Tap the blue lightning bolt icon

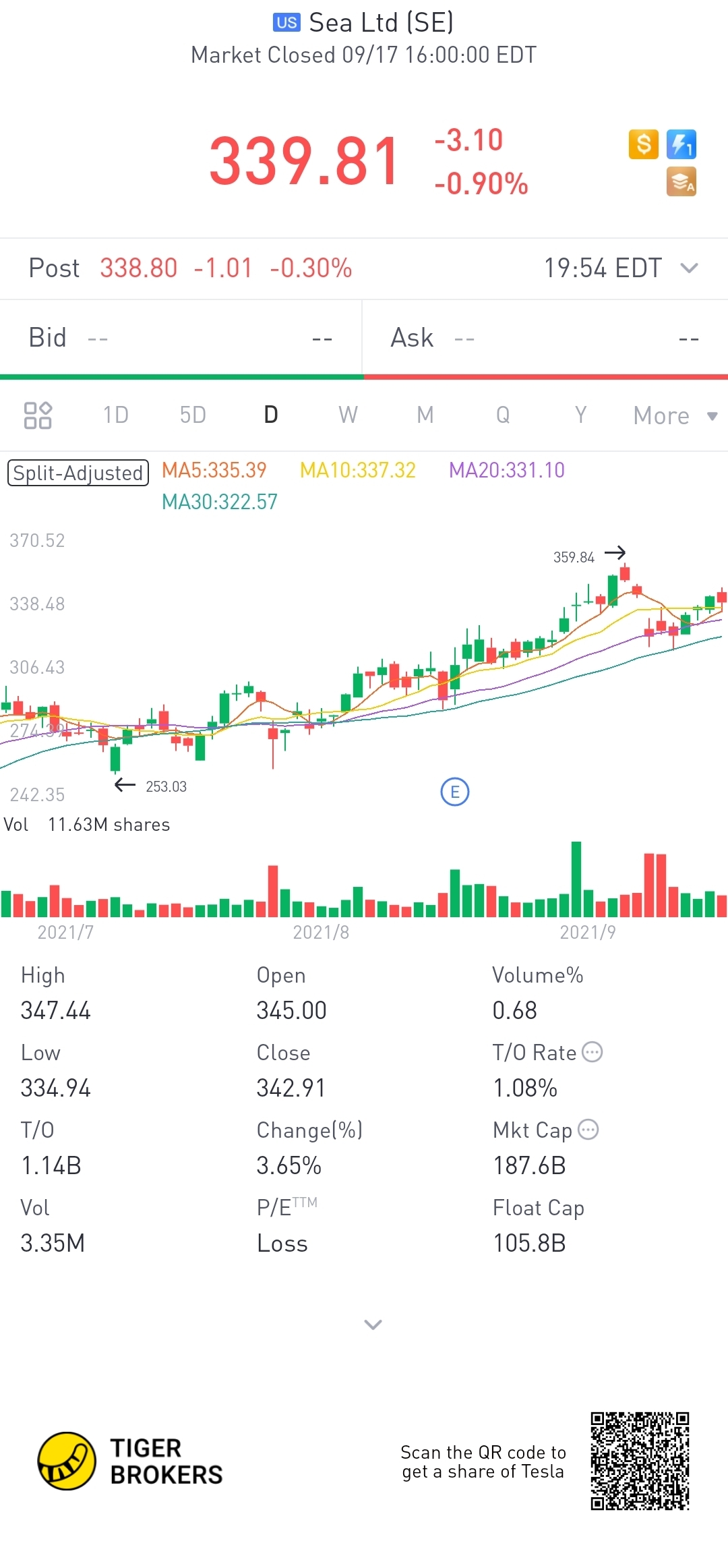pos(681,144)
